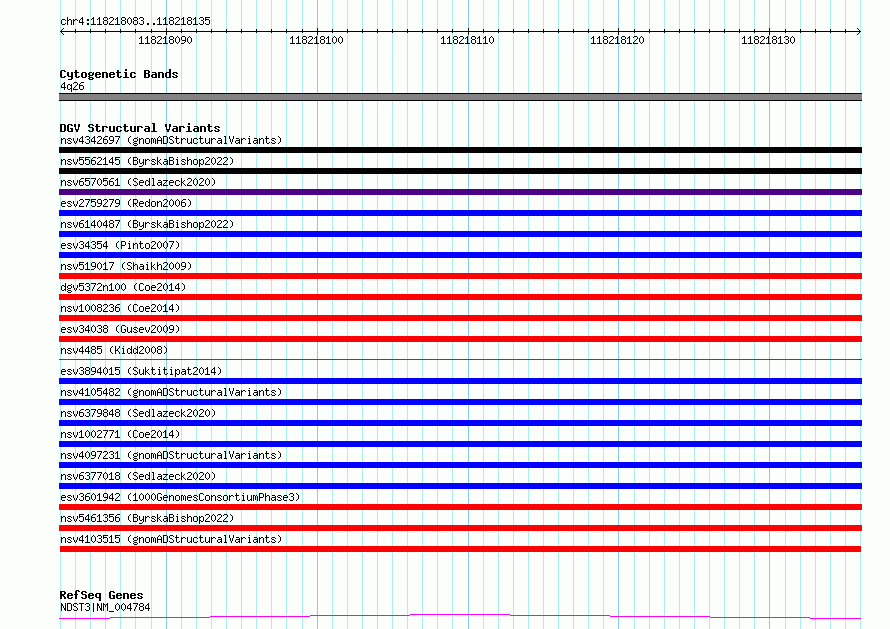Open variant esv3894015 (Suktitipat2014) label
This screenshot has height=629, width=890.
[141, 371]
